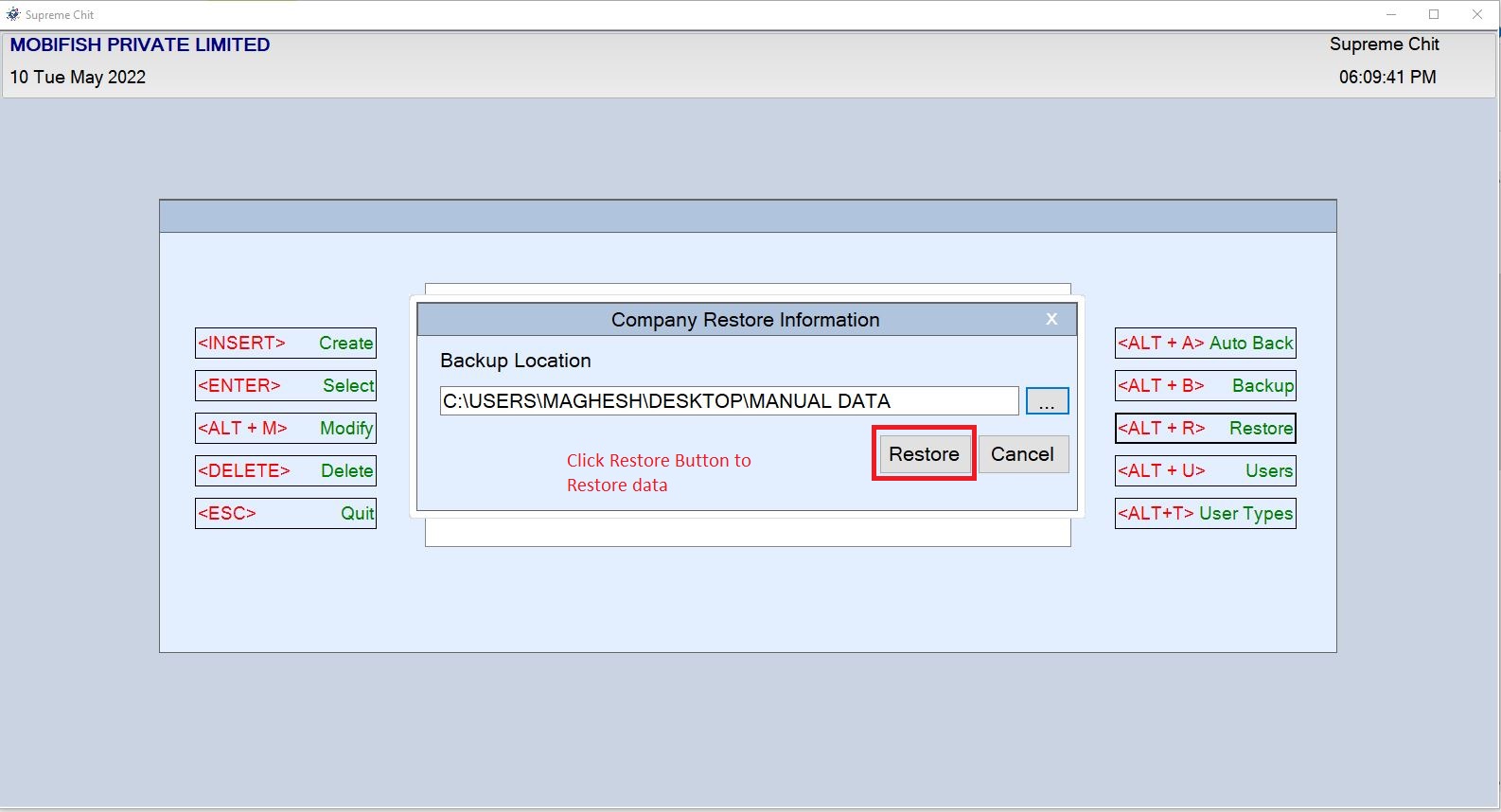
Task: Choose the ENTER Select option
Action: [286, 386]
